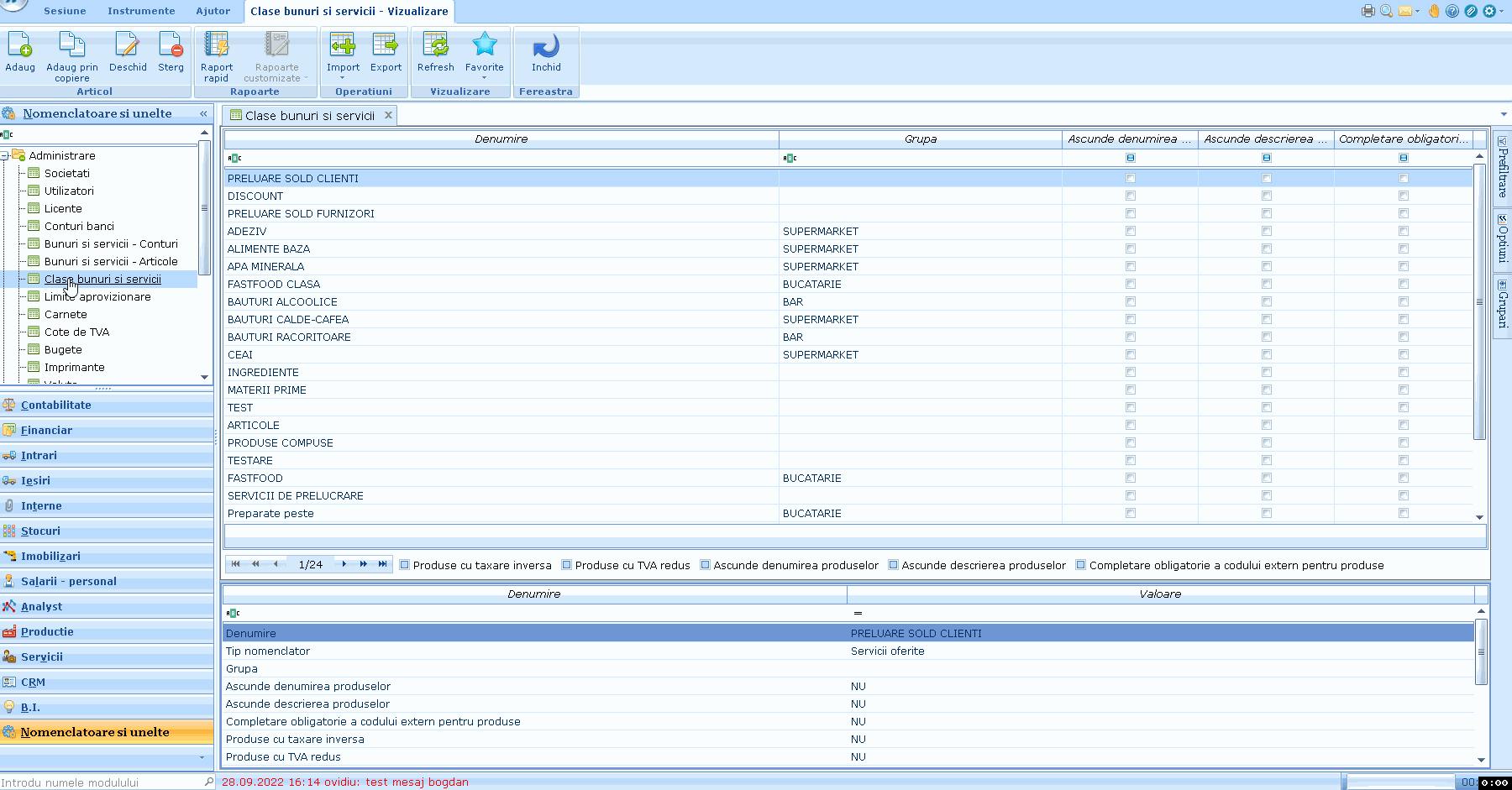Toggle Completare obligatorie a codului extern checkbox

point(1081,565)
